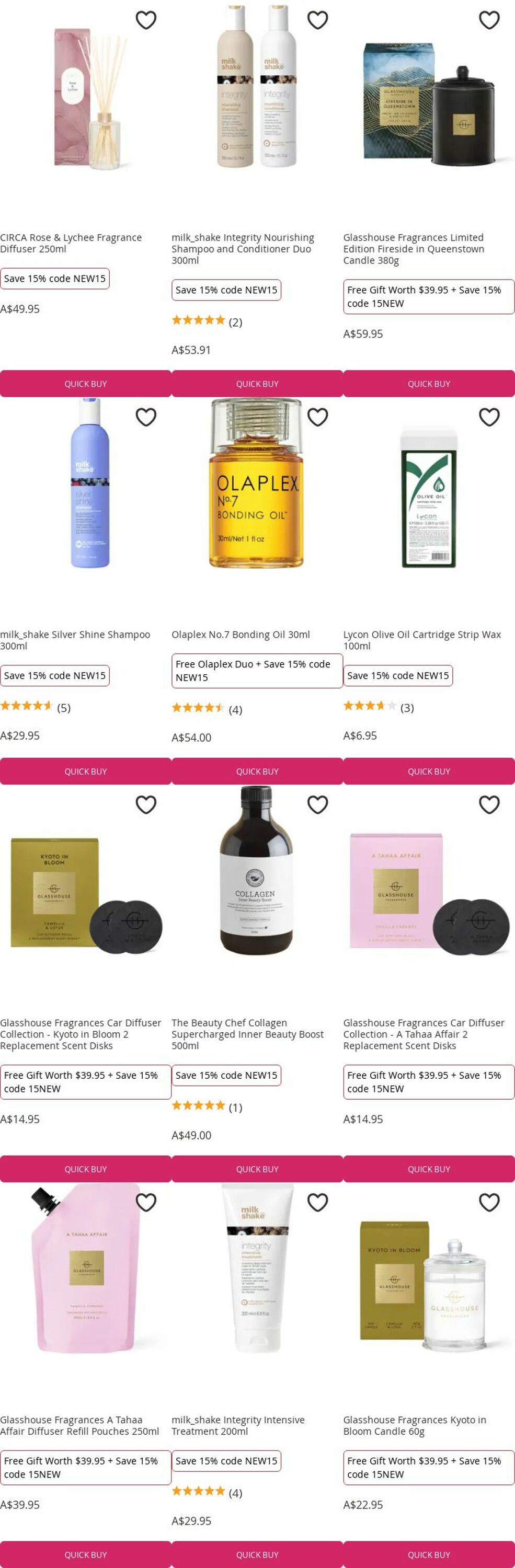Click heart icon on Olaplex No.7 Bonding Oil
Viewport: 515px width, 1568px height.
[x=318, y=417]
